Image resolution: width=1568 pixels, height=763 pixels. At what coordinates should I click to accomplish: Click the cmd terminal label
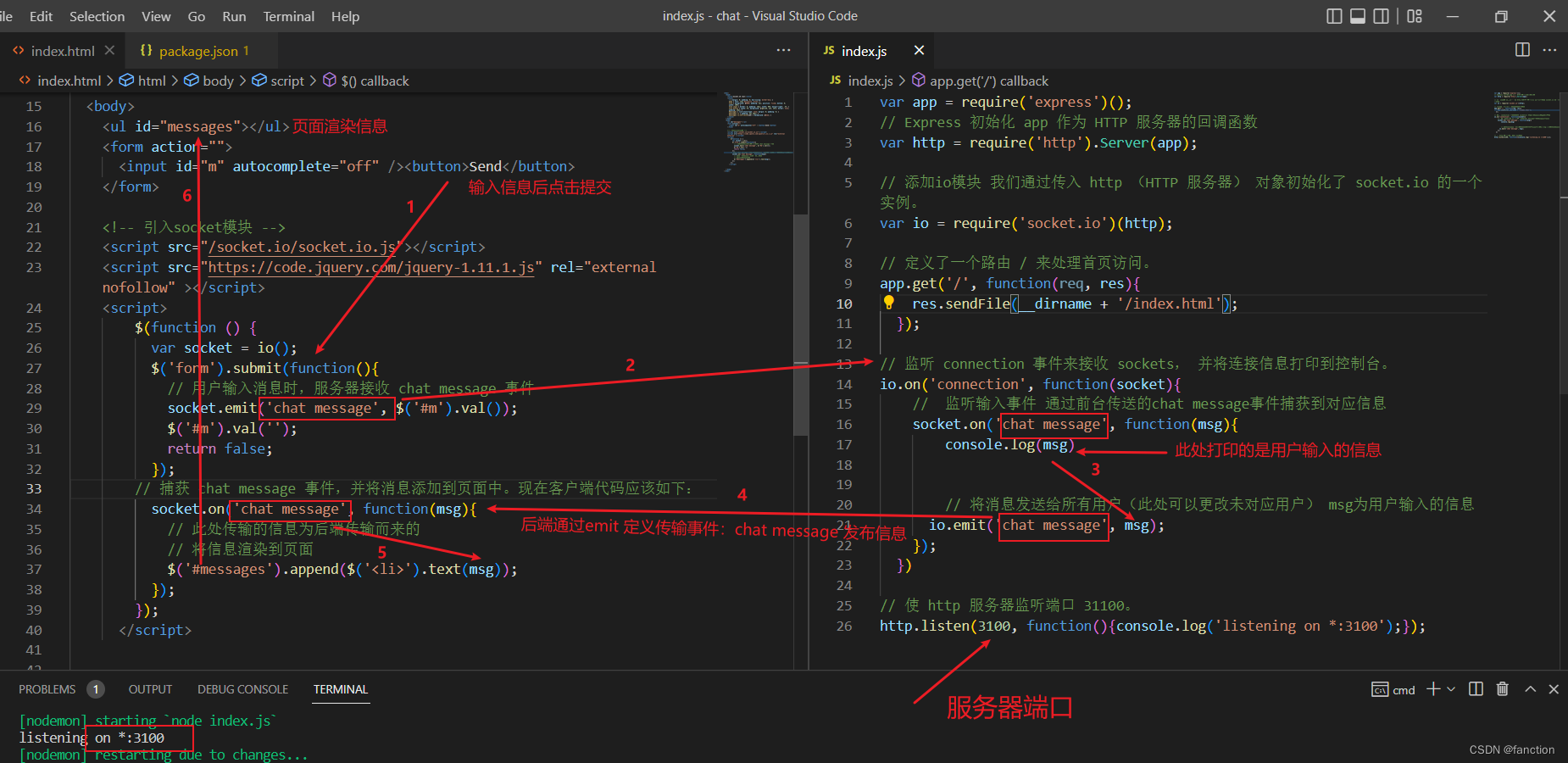(1404, 690)
